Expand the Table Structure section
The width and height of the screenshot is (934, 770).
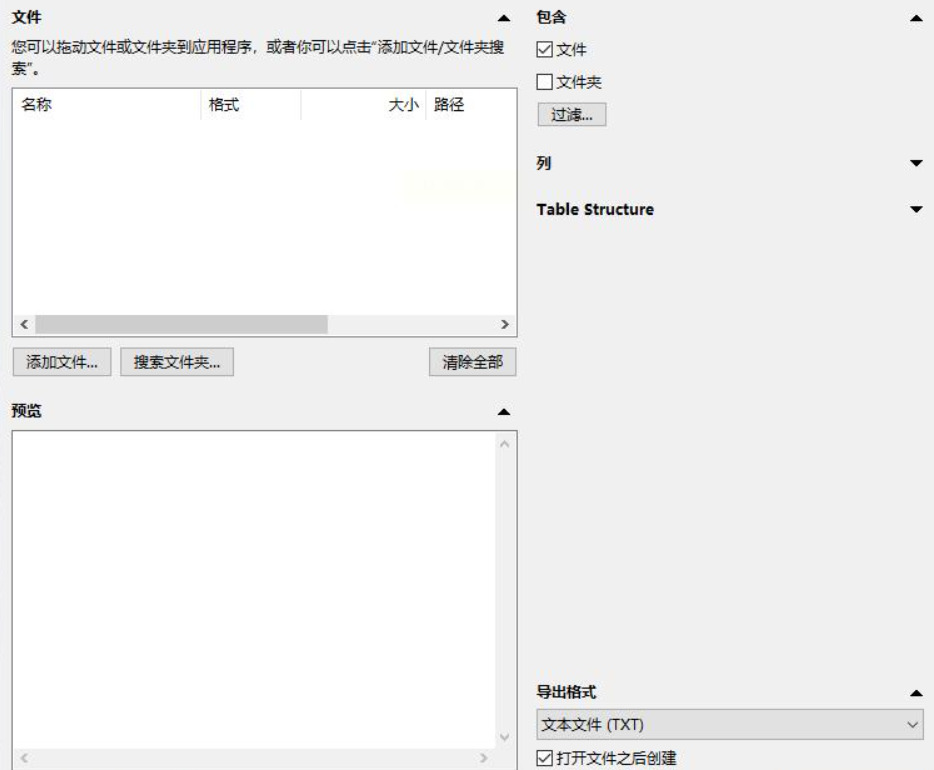(x=916, y=209)
